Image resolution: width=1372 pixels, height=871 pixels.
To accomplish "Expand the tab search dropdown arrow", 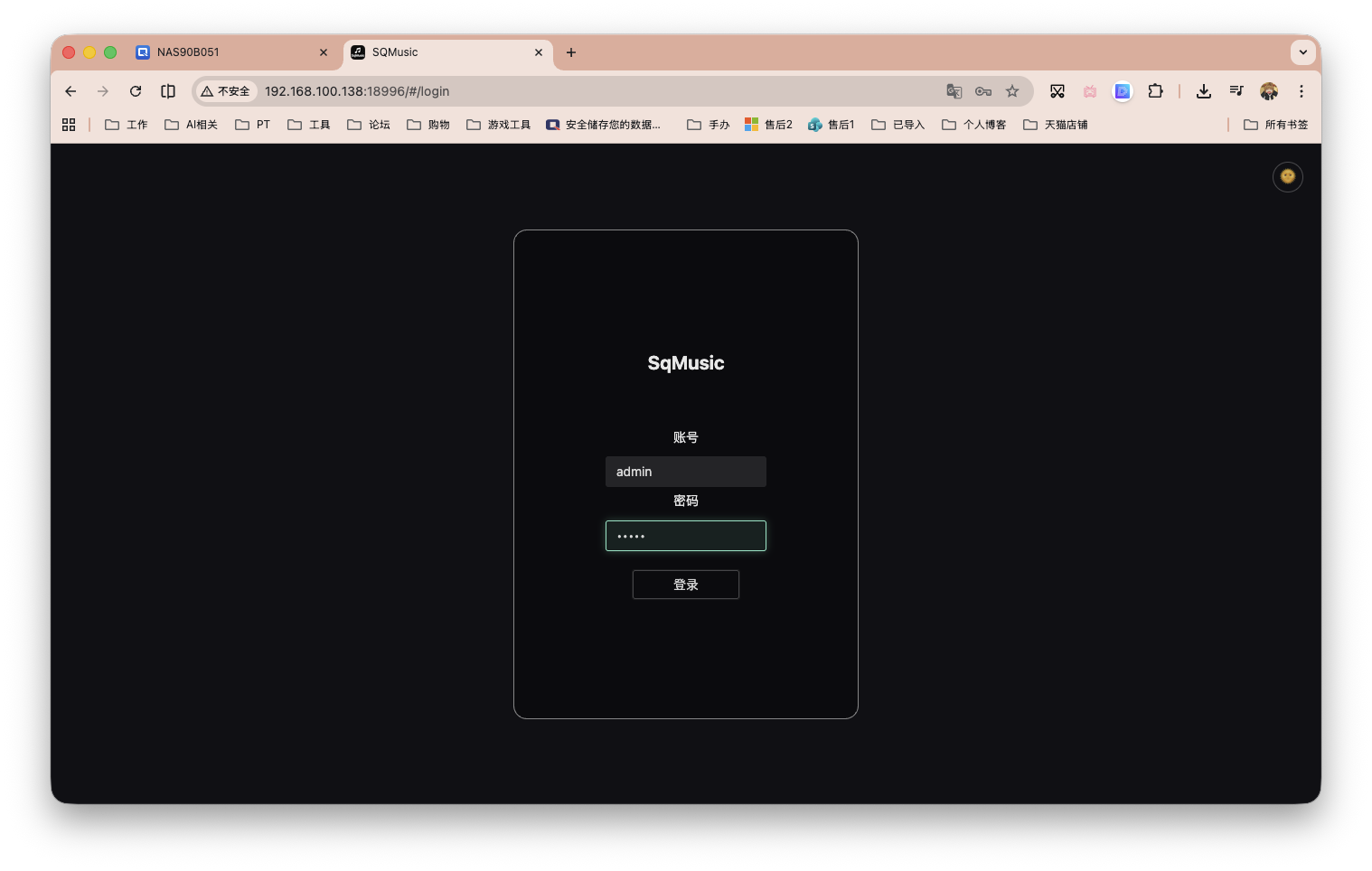I will (1302, 52).
